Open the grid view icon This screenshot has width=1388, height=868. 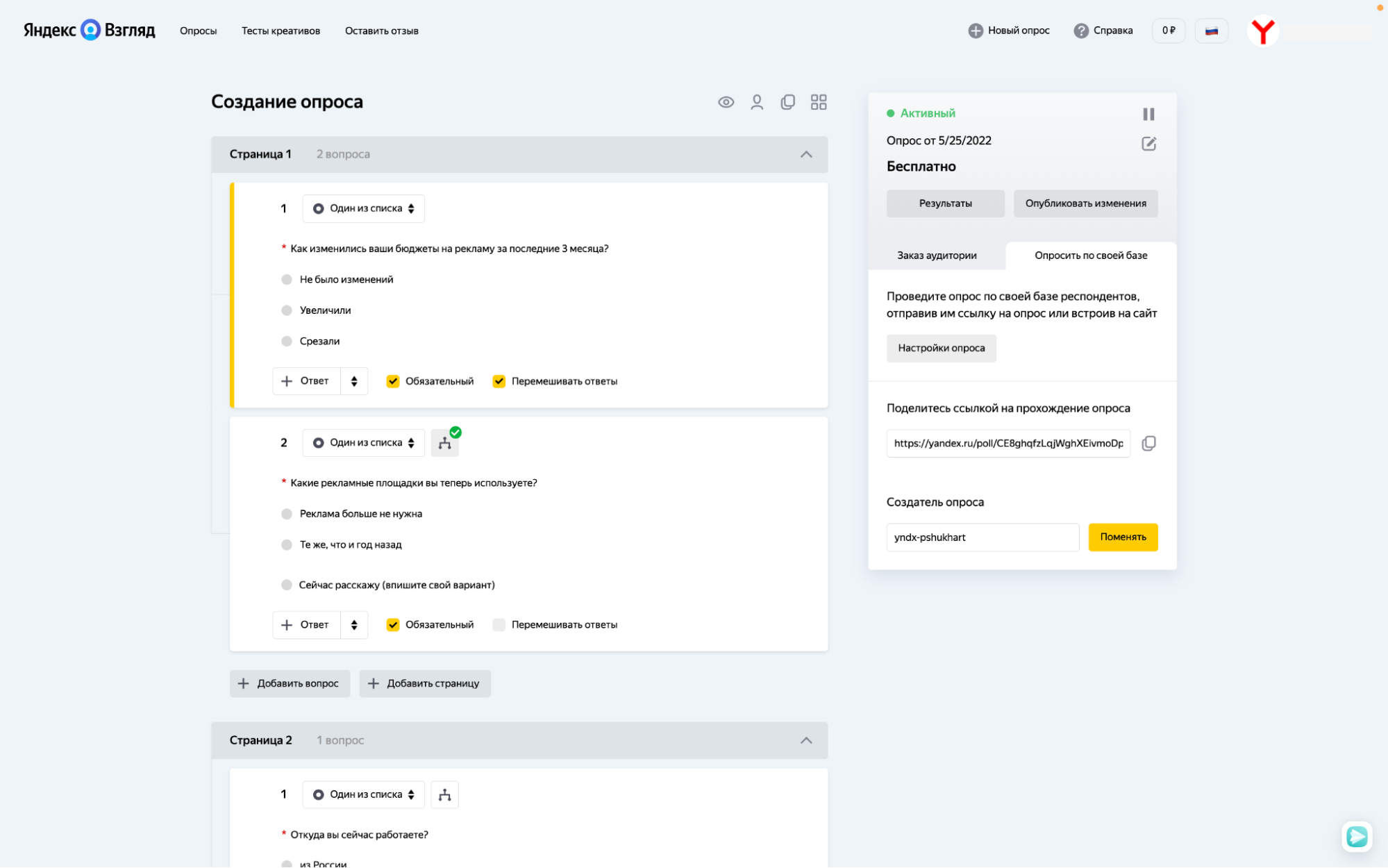[819, 102]
